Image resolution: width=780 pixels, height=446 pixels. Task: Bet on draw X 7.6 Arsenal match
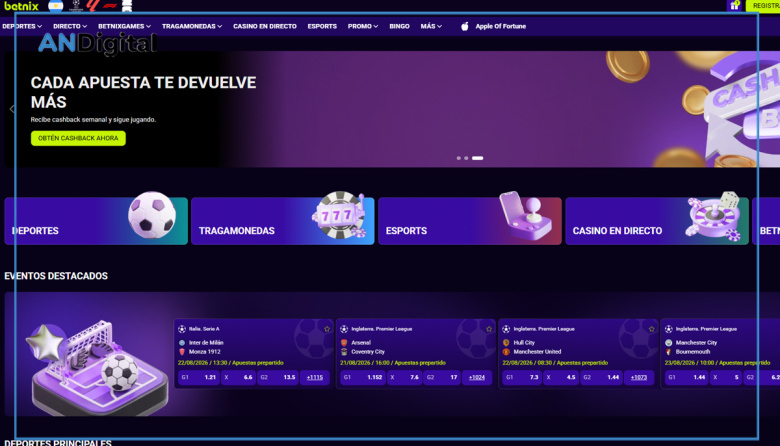point(404,377)
